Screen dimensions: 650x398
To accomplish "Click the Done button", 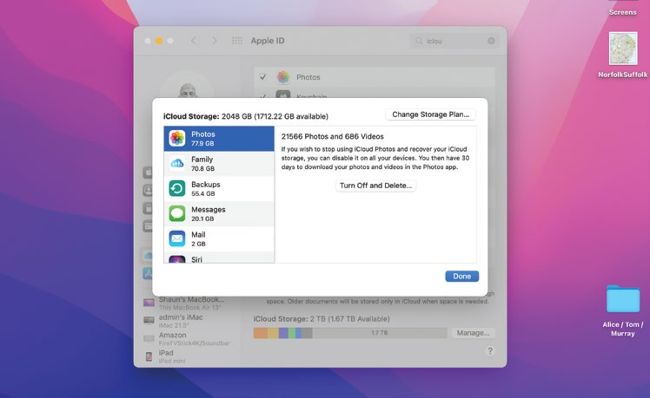I will pos(462,276).
